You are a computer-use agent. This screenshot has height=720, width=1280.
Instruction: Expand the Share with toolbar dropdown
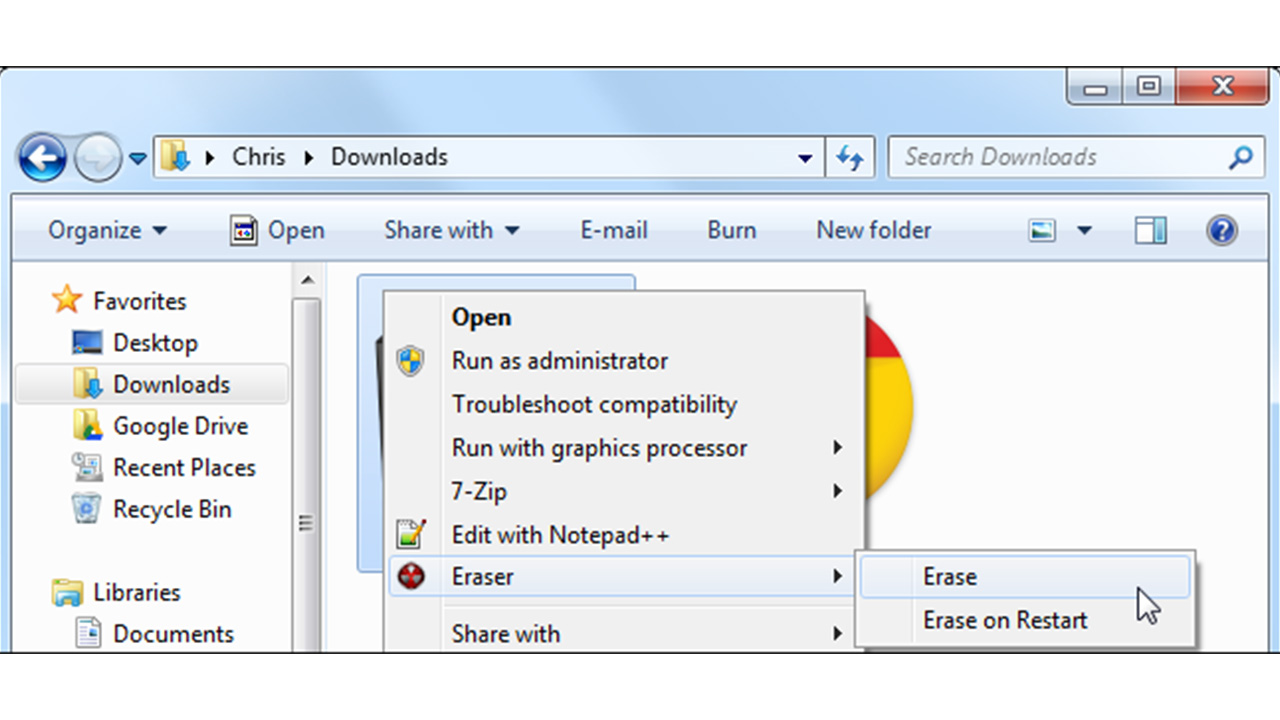[x=450, y=230]
